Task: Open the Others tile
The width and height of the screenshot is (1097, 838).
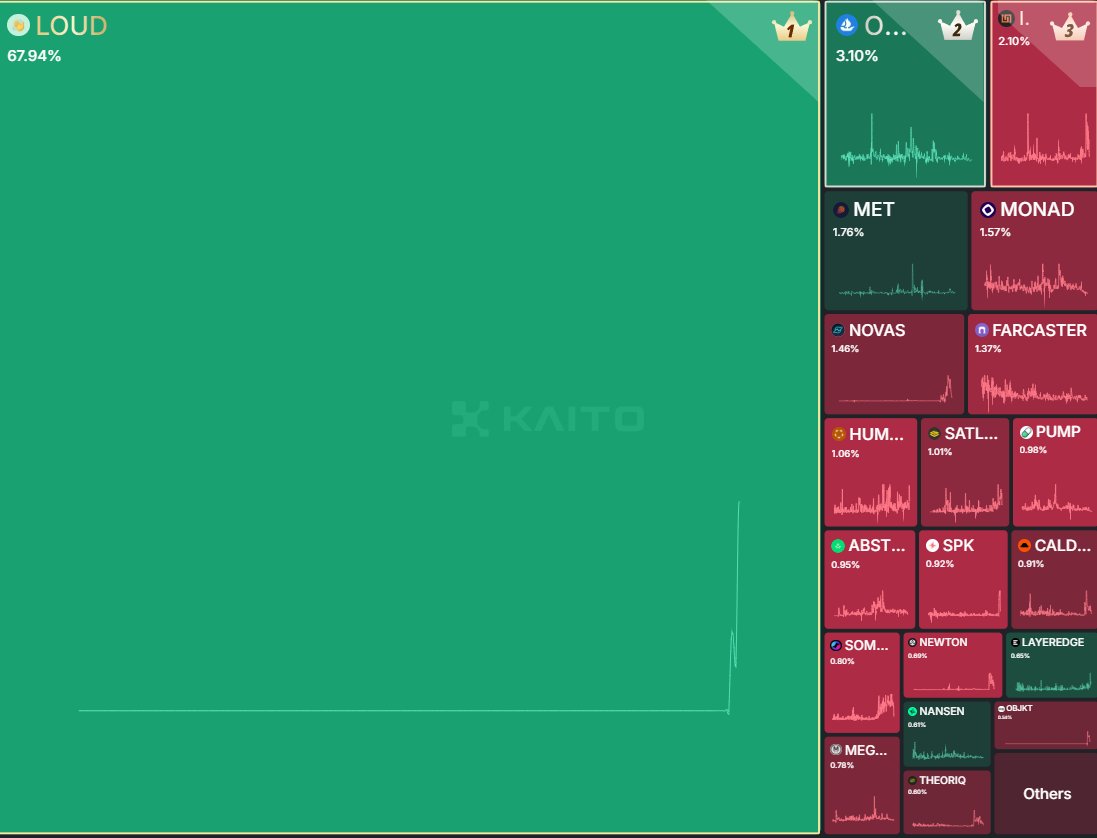Action: [x=1046, y=793]
